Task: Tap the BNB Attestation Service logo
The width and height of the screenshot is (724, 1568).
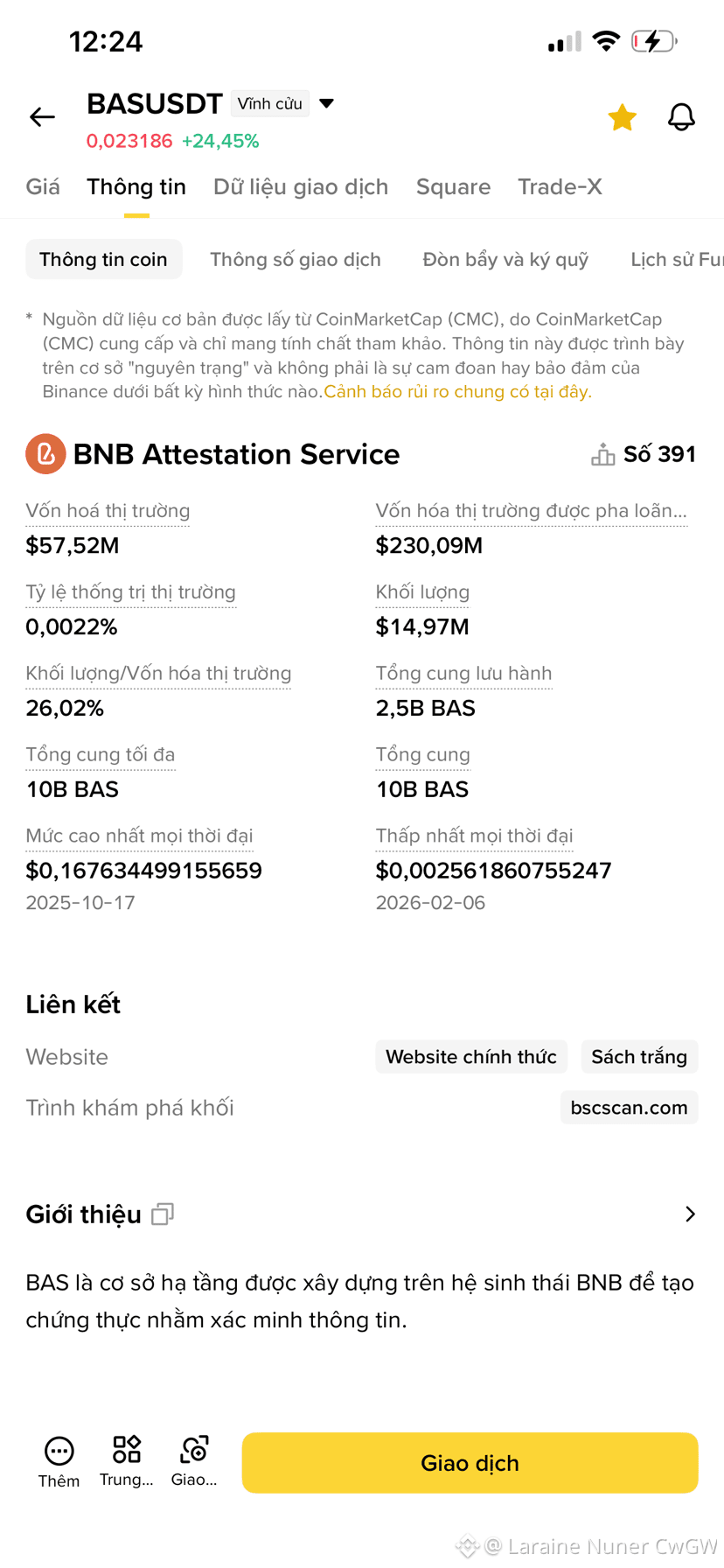Action: (x=45, y=454)
